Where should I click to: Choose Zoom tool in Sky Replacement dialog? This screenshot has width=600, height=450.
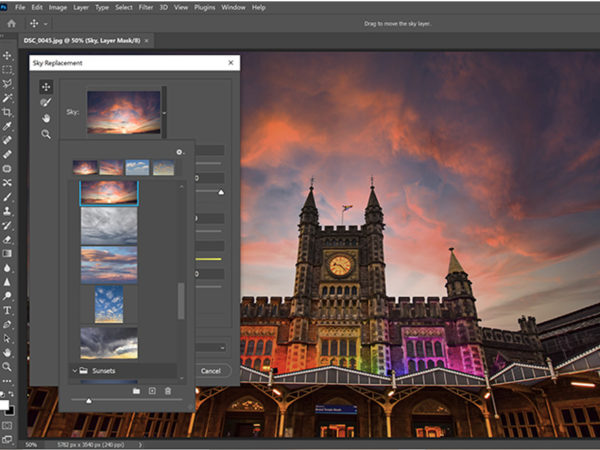click(46, 134)
